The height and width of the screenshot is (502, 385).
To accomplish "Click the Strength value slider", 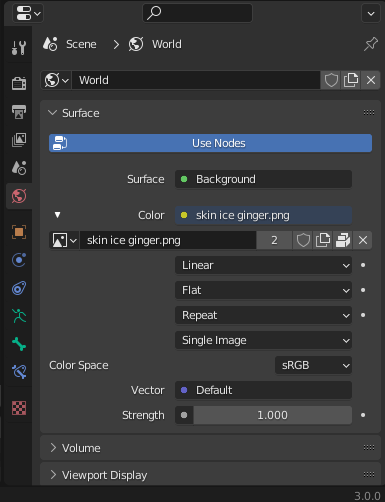I will point(272,415).
